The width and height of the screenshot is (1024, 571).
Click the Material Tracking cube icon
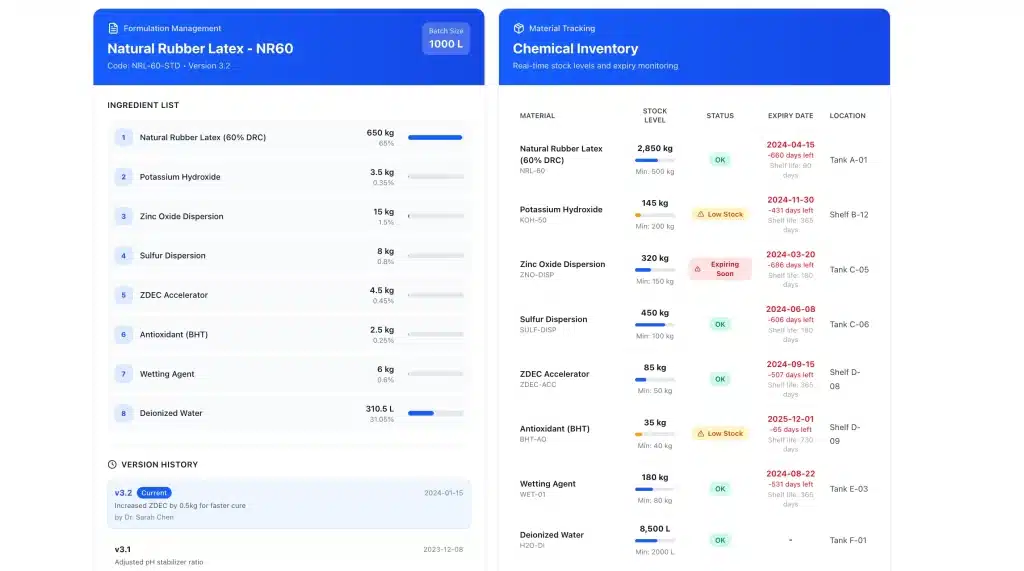pyautogui.click(x=519, y=29)
